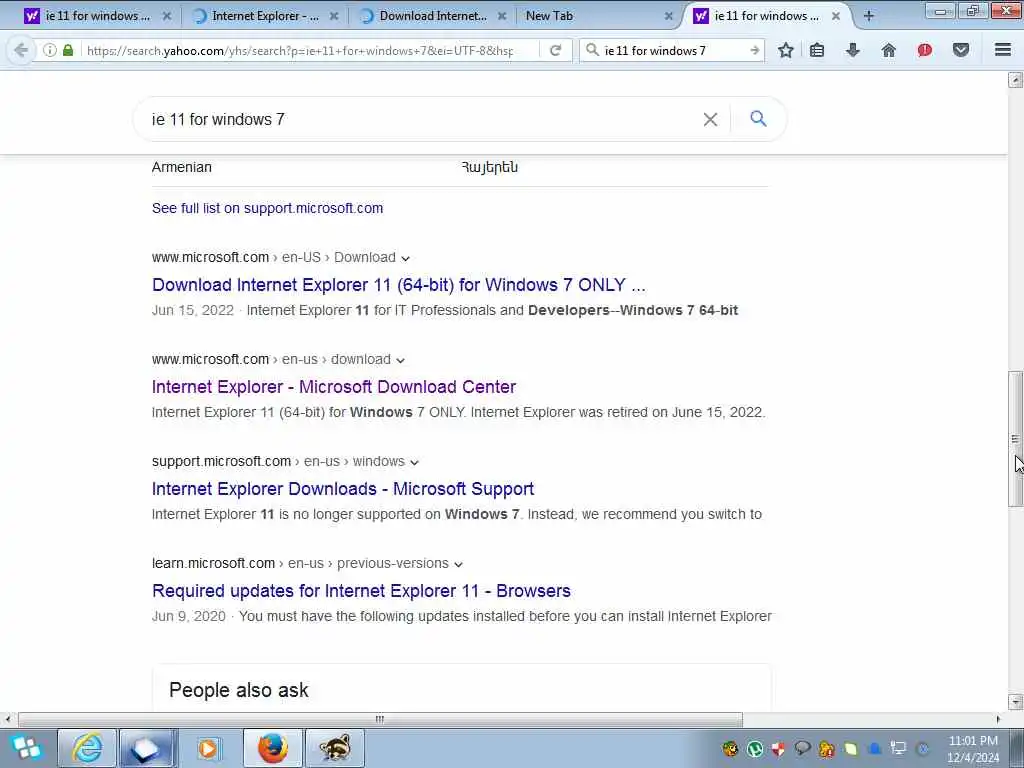Screen dimensions: 1024x768
Task: Open 'Internet Explorer - Microsoft Download Center' result
Action: click(x=334, y=387)
